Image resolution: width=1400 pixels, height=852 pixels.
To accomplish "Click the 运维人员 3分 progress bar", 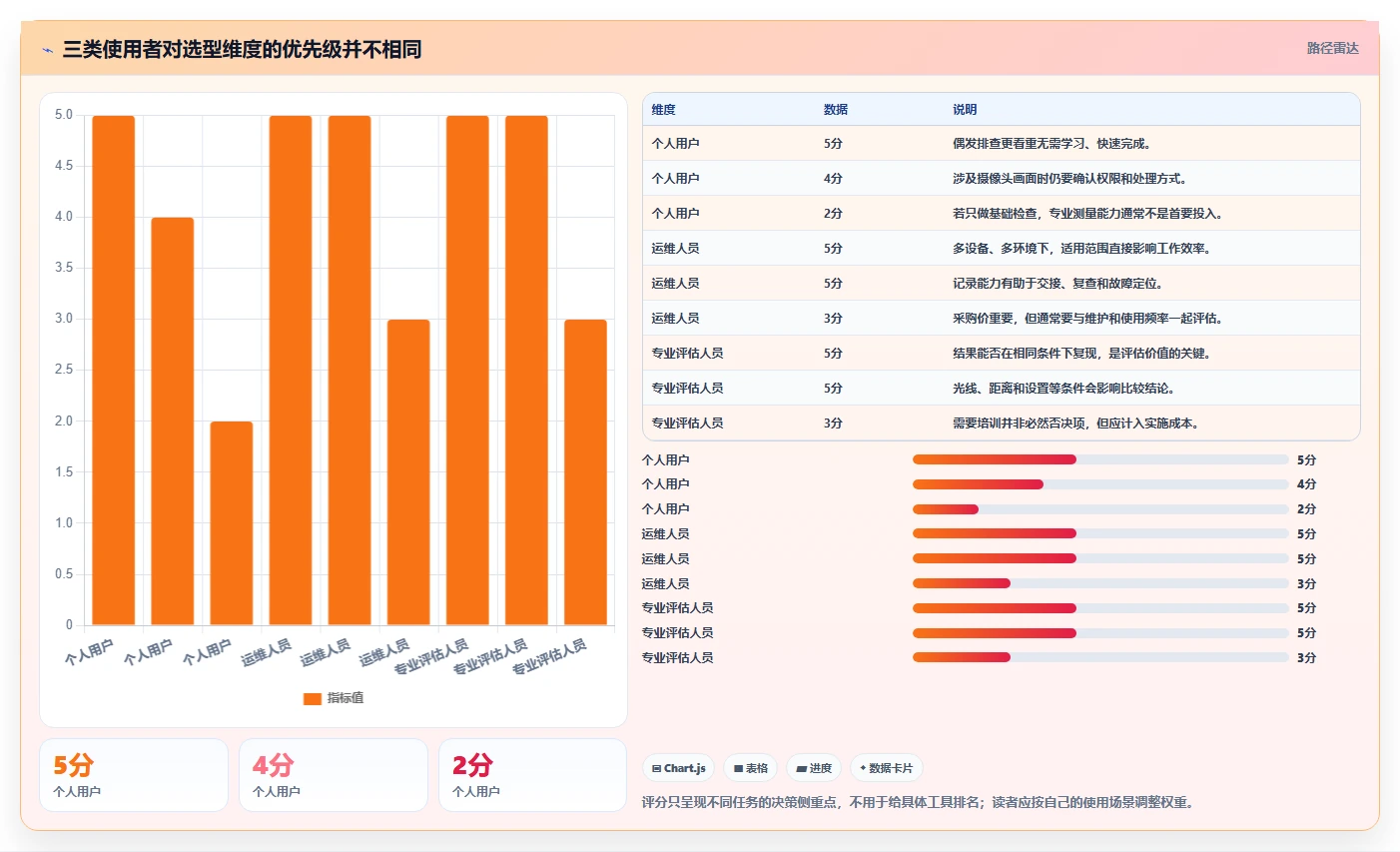I will (1100, 583).
